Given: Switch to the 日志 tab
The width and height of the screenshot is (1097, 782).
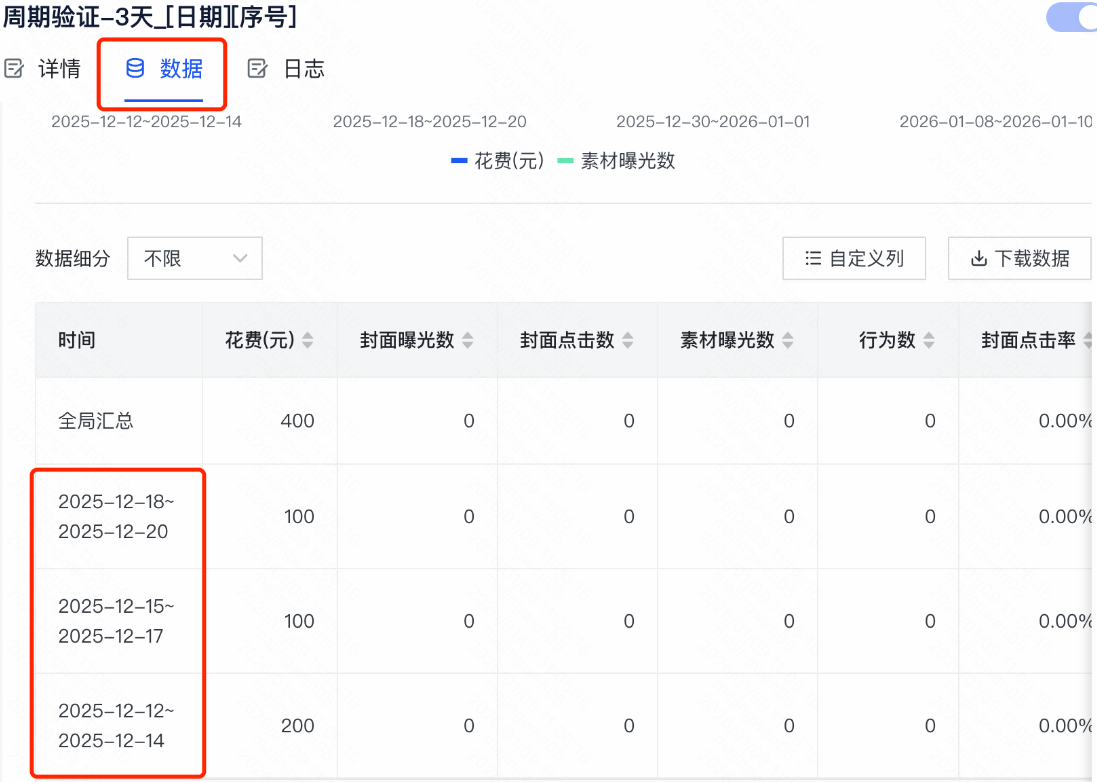Looking at the screenshot, I should 303,68.
